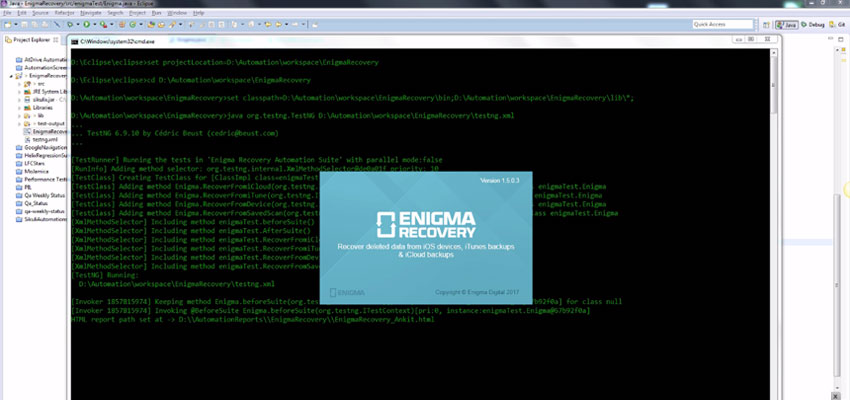This screenshot has width=850, height=400.
Task: Open the Navigate menu
Action: tap(91, 12)
